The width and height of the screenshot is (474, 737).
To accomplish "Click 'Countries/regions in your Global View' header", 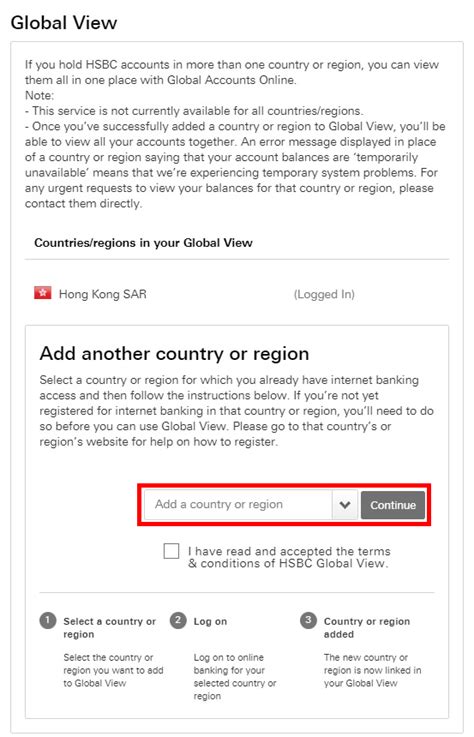I will (143, 243).
